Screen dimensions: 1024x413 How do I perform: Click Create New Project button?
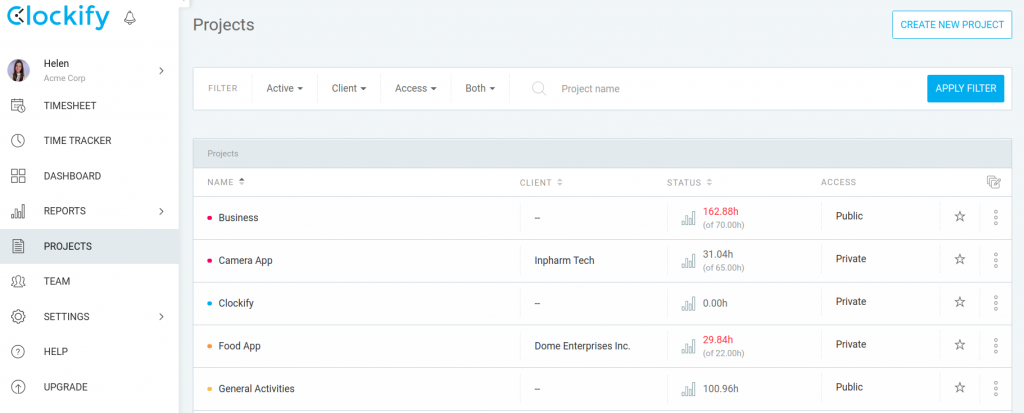[x=952, y=25]
